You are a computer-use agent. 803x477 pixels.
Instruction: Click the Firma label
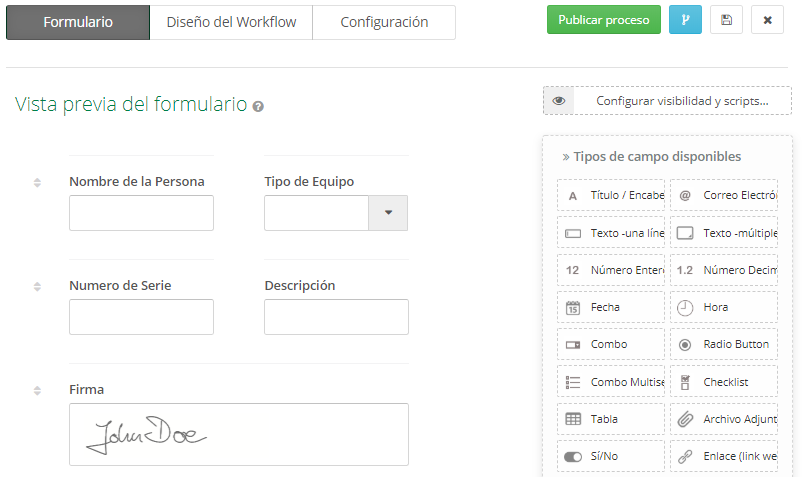pos(87,389)
